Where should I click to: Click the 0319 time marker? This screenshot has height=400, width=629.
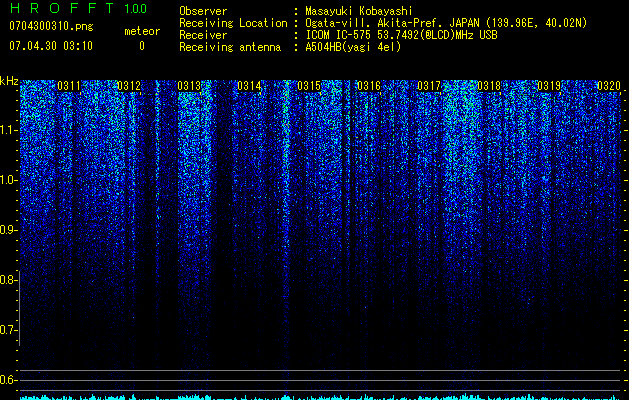coord(549,86)
